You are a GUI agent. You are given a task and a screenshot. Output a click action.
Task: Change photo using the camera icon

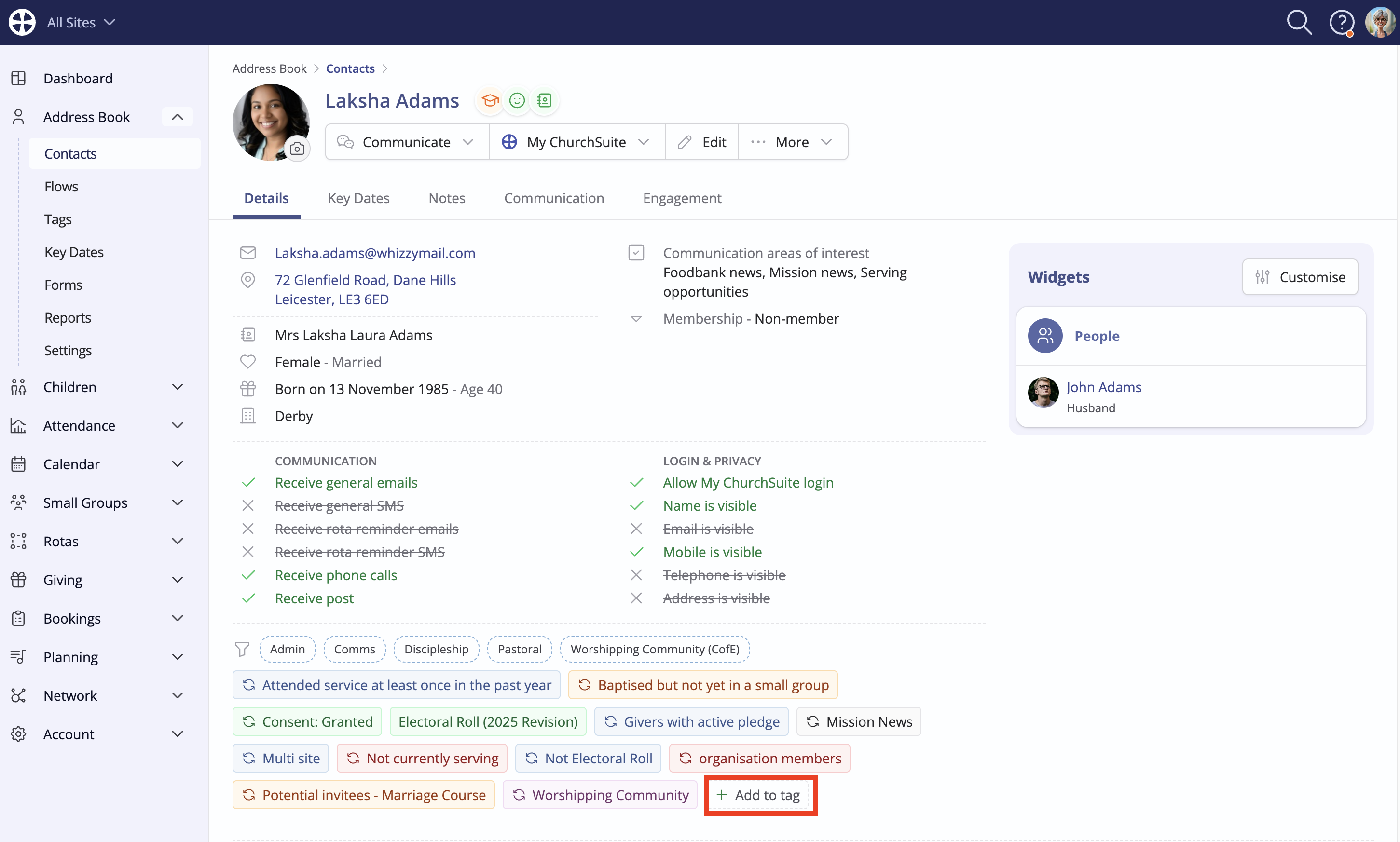click(x=297, y=149)
